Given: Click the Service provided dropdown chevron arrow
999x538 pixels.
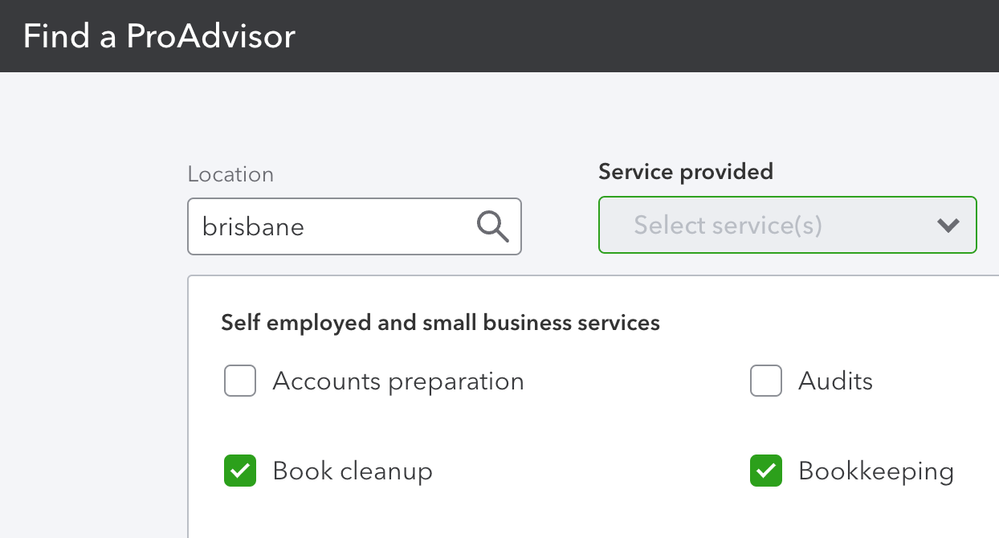Looking at the screenshot, I should [948, 225].
